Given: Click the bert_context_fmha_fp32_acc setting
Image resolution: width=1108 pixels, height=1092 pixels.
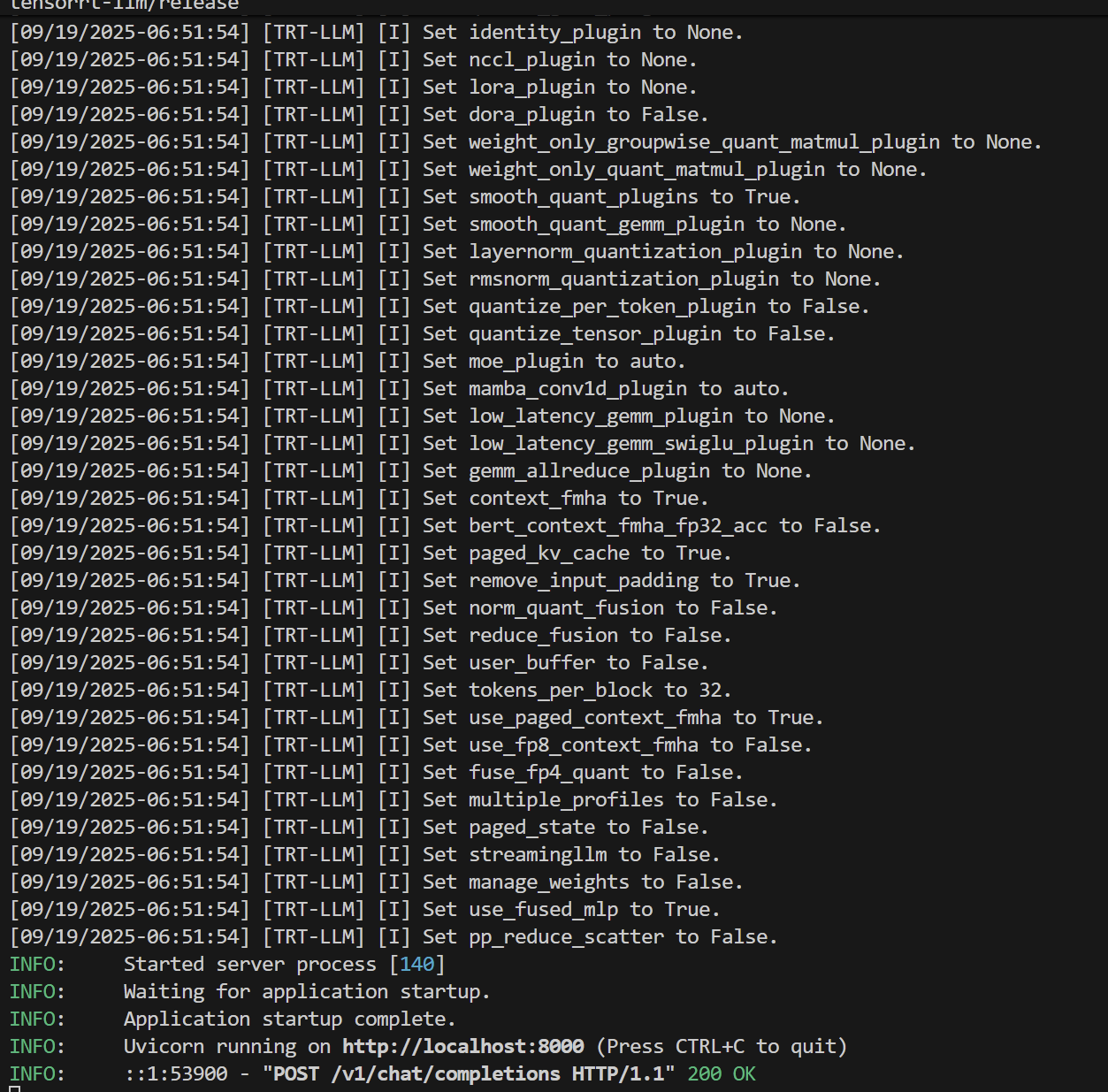Looking at the screenshot, I should click(x=617, y=526).
